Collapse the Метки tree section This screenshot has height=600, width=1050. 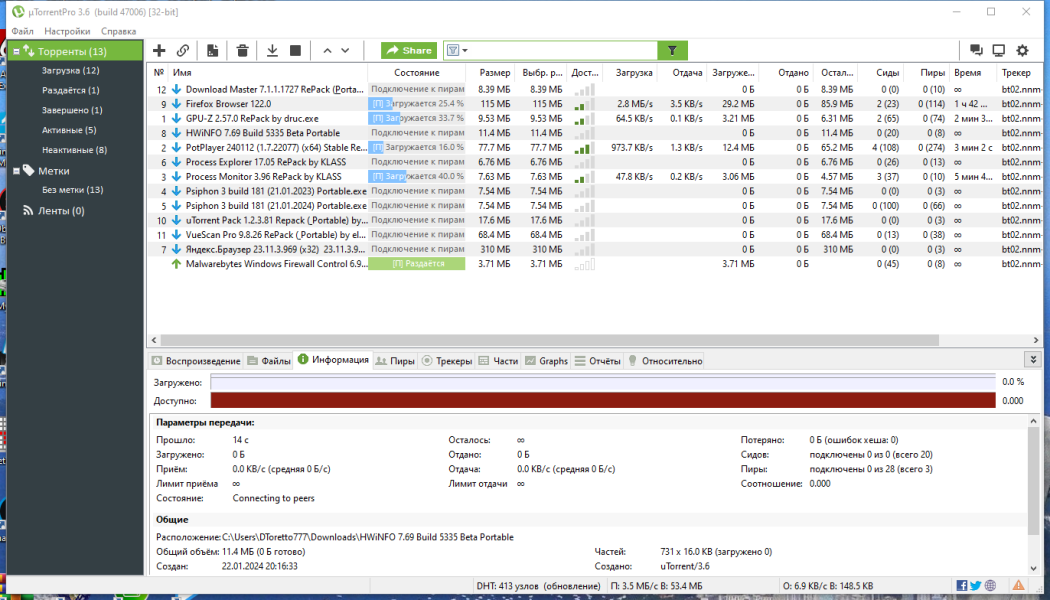point(16,171)
